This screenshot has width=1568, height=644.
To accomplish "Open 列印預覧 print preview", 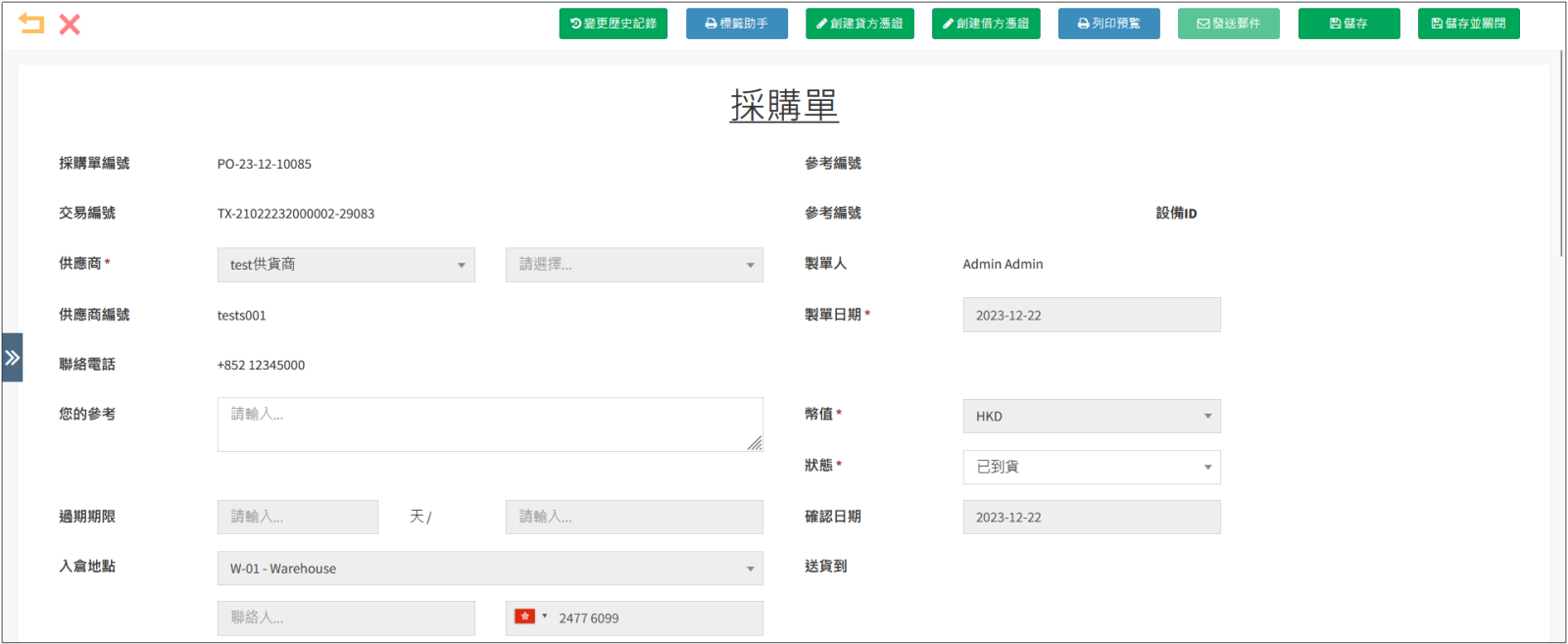I will (x=1108, y=24).
